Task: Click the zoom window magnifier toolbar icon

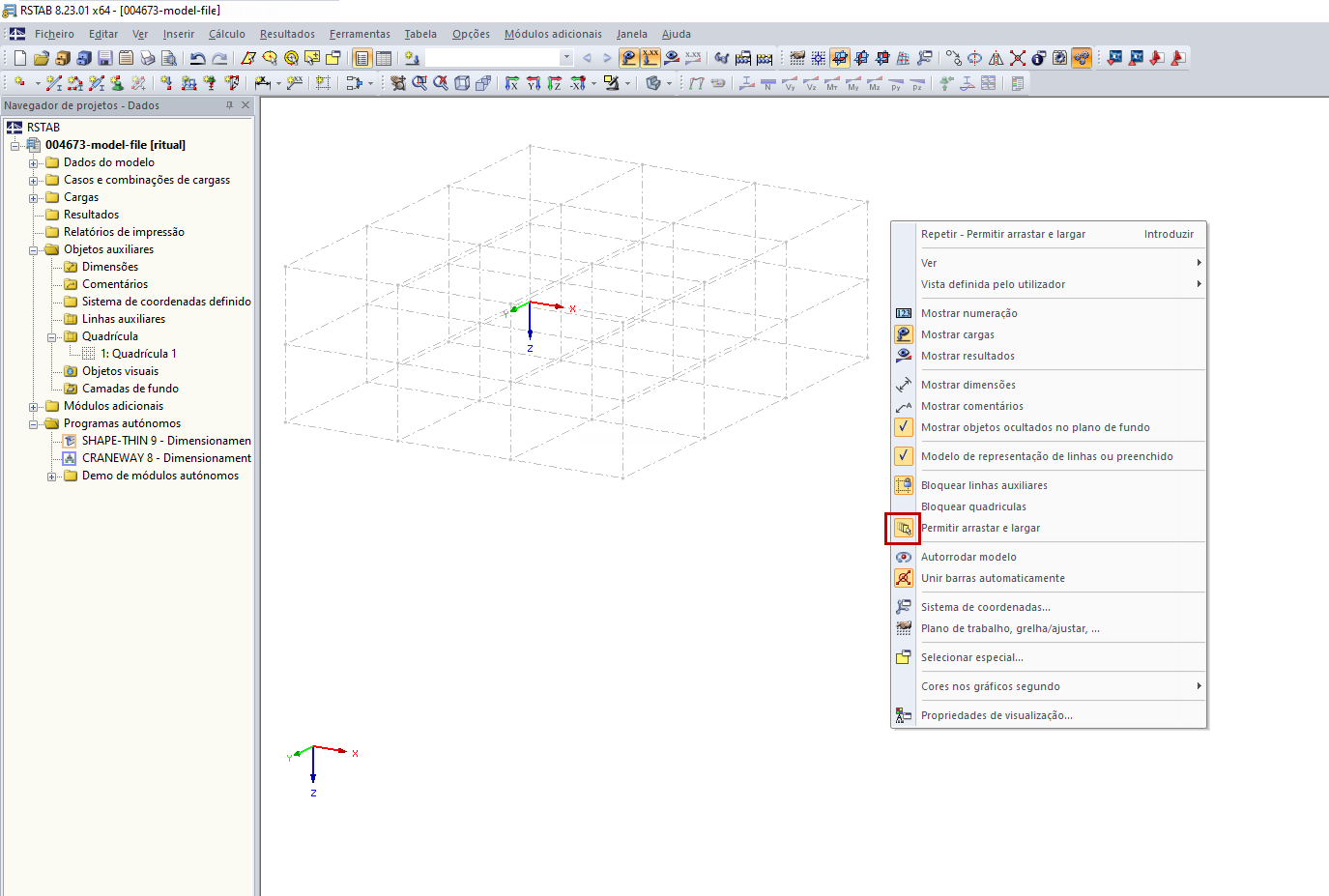Action: [x=419, y=83]
